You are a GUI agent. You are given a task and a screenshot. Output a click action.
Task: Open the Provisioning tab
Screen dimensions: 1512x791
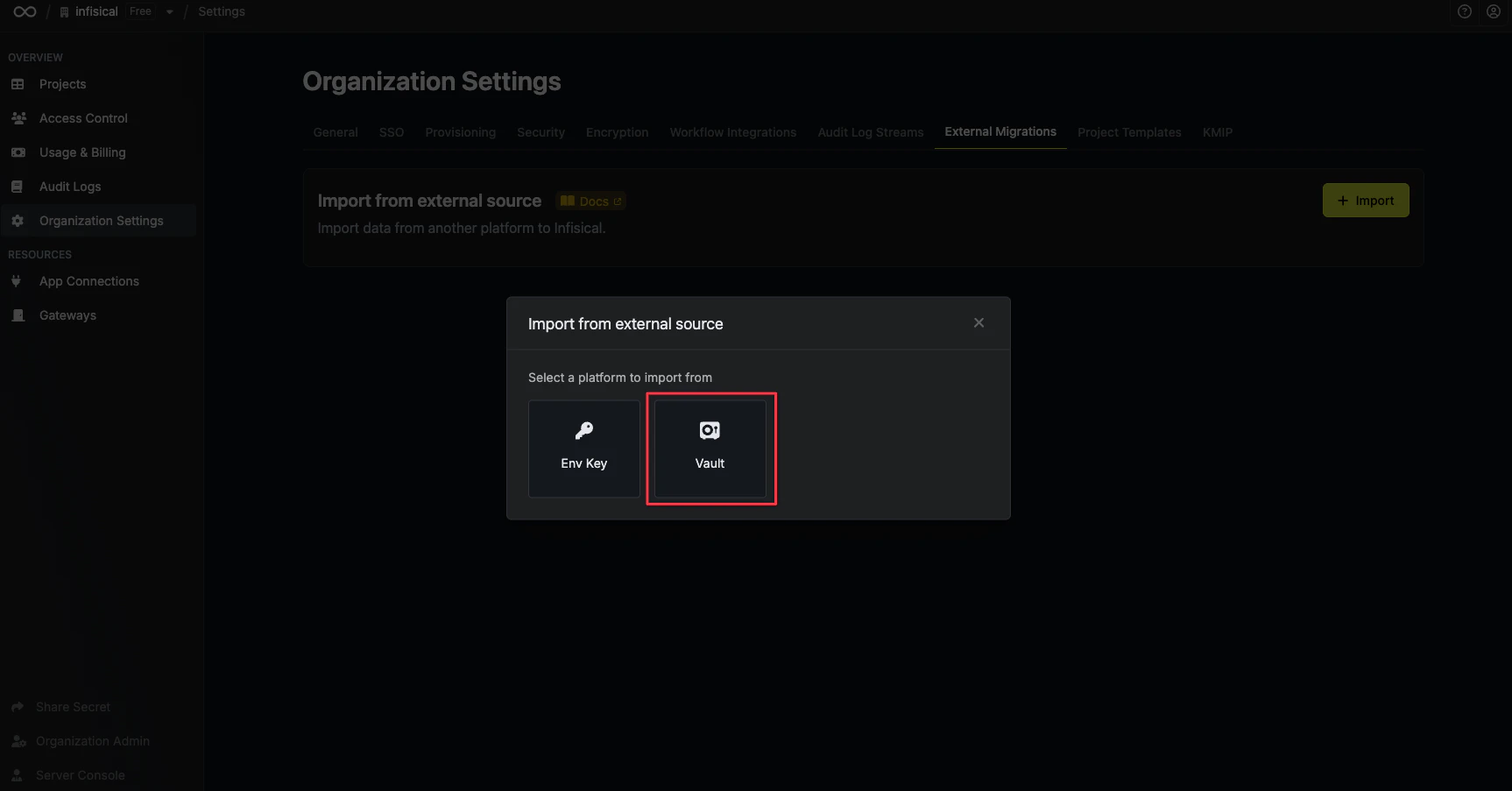tap(461, 132)
